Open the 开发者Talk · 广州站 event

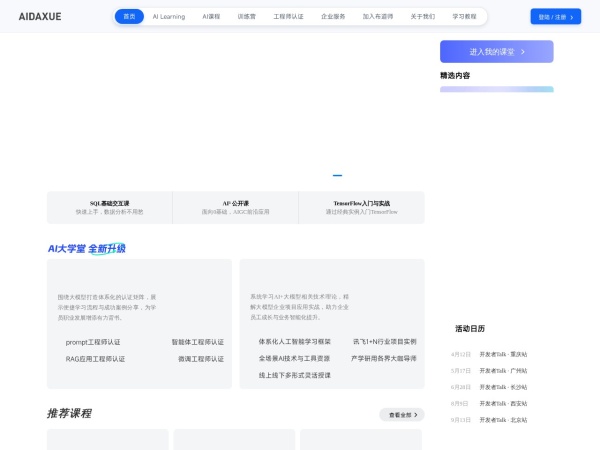click(503, 371)
